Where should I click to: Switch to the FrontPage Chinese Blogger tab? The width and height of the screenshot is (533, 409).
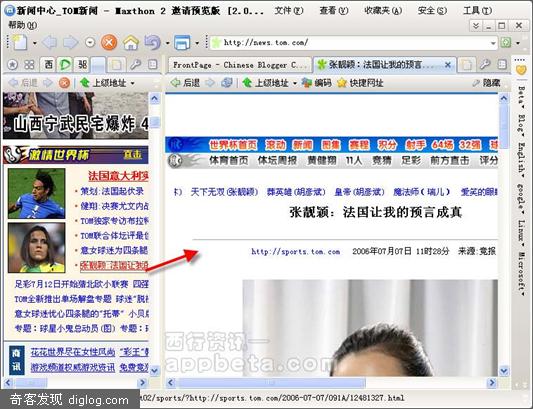click(239, 65)
